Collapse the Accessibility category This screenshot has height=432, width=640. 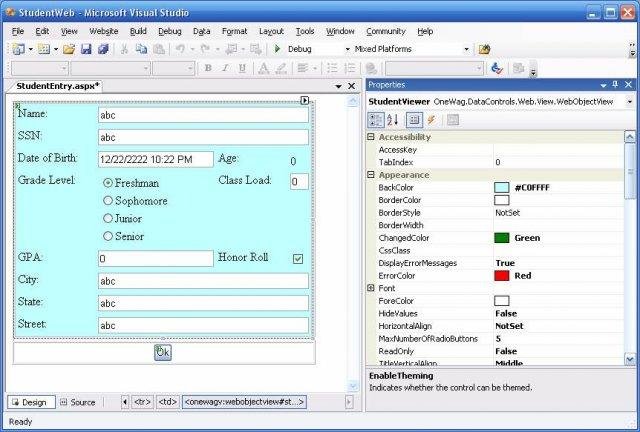pos(371,137)
